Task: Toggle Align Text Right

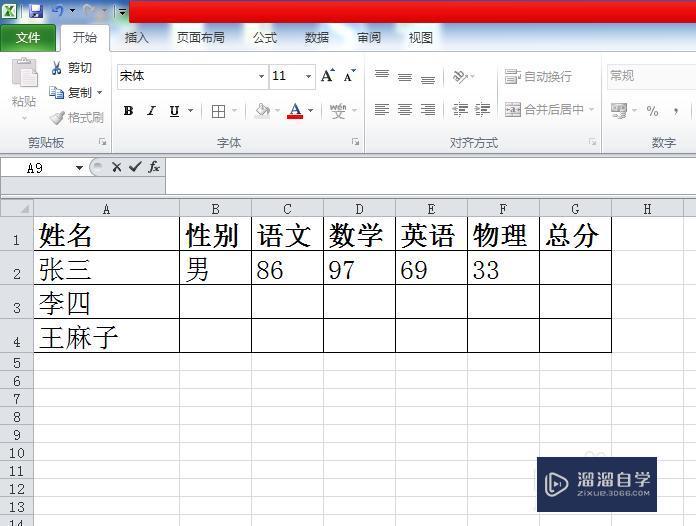Action: [x=428, y=110]
